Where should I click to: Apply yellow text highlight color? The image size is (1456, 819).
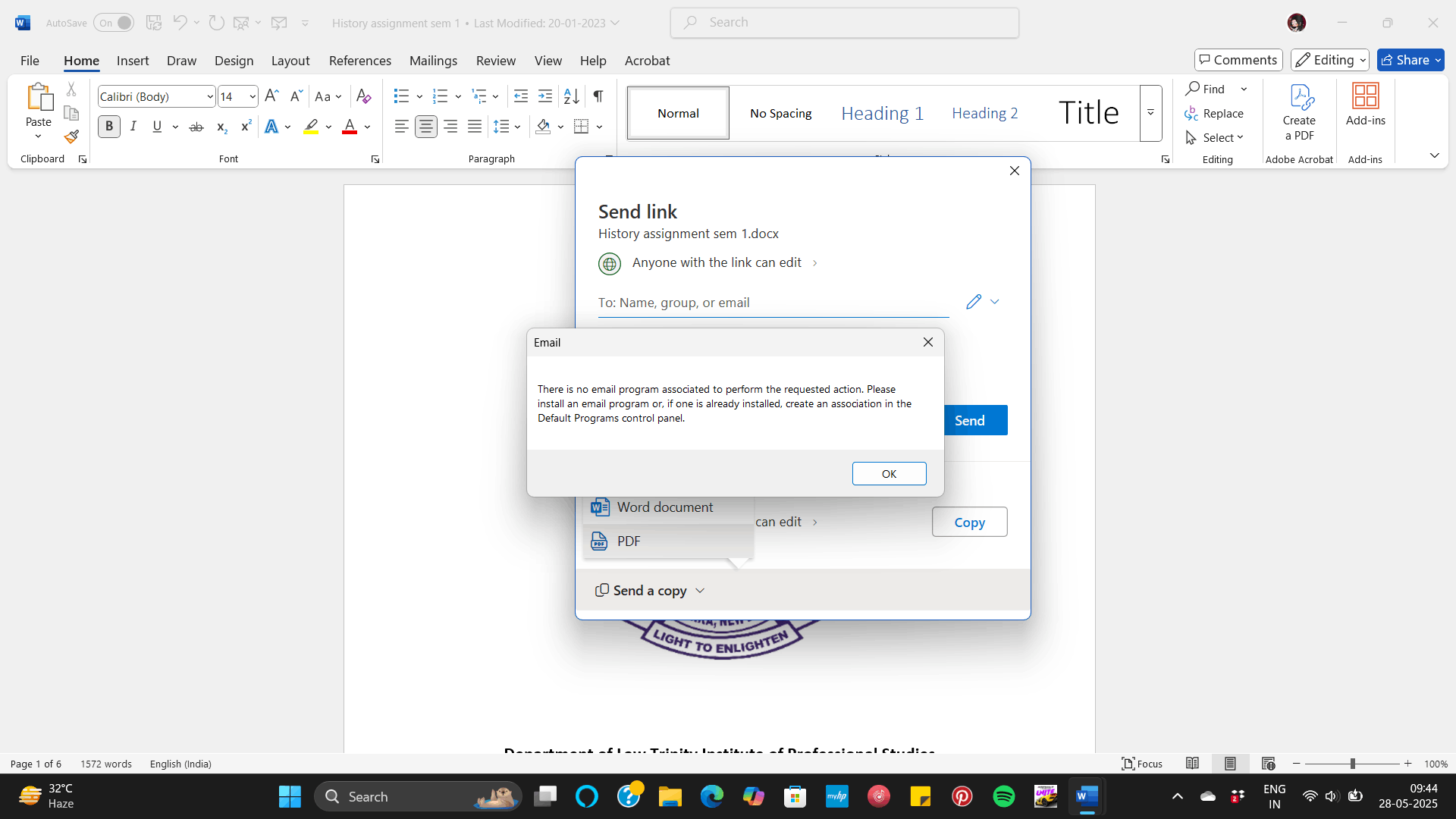click(x=309, y=126)
